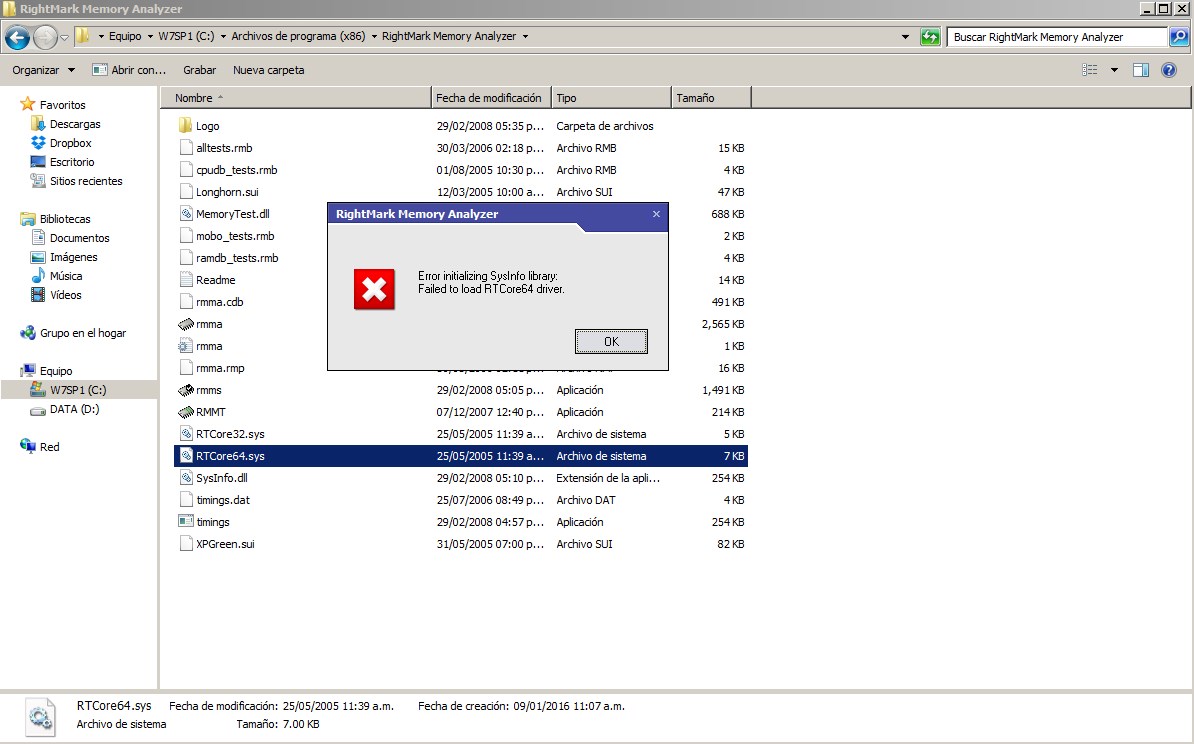1194x744 pixels.
Task: Click the search magnifier icon
Action: [x=1179, y=37]
